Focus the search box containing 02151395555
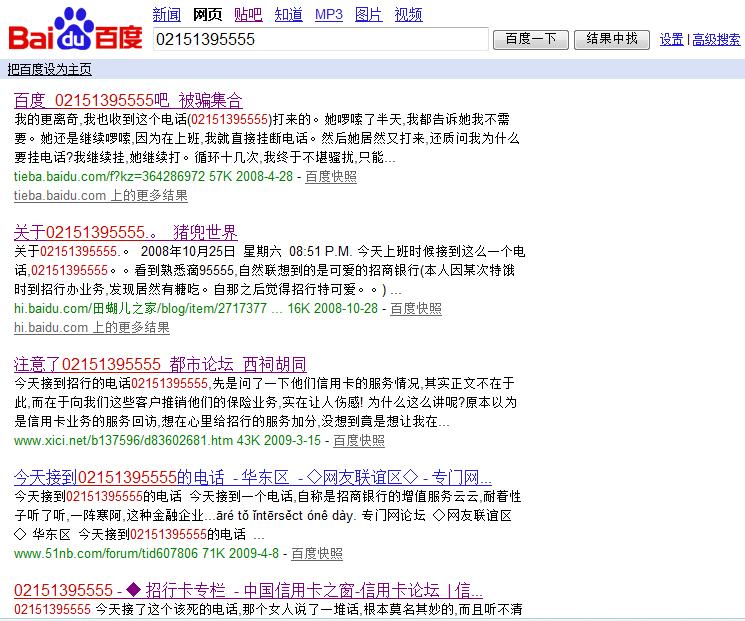The width and height of the screenshot is (745, 621). point(321,39)
